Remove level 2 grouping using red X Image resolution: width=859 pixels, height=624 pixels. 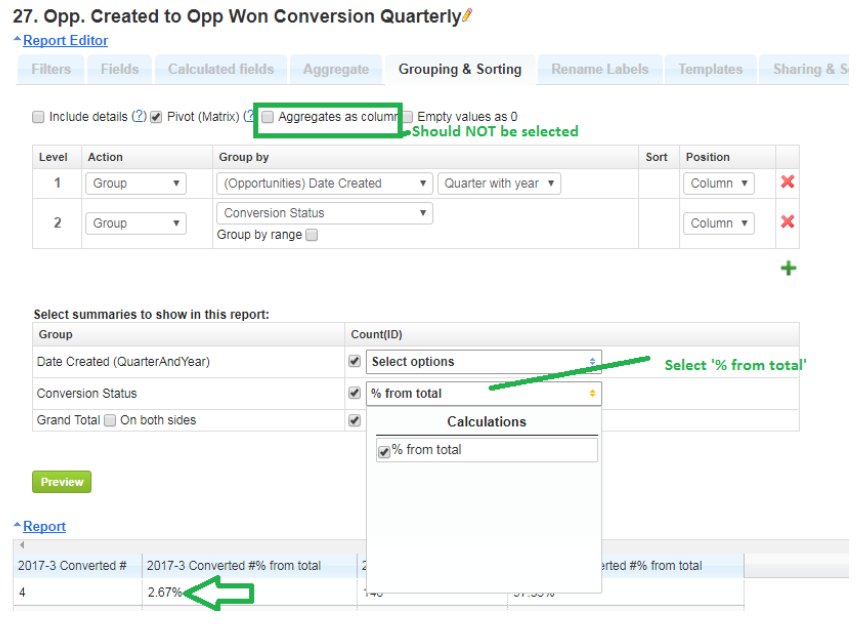click(x=787, y=222)
